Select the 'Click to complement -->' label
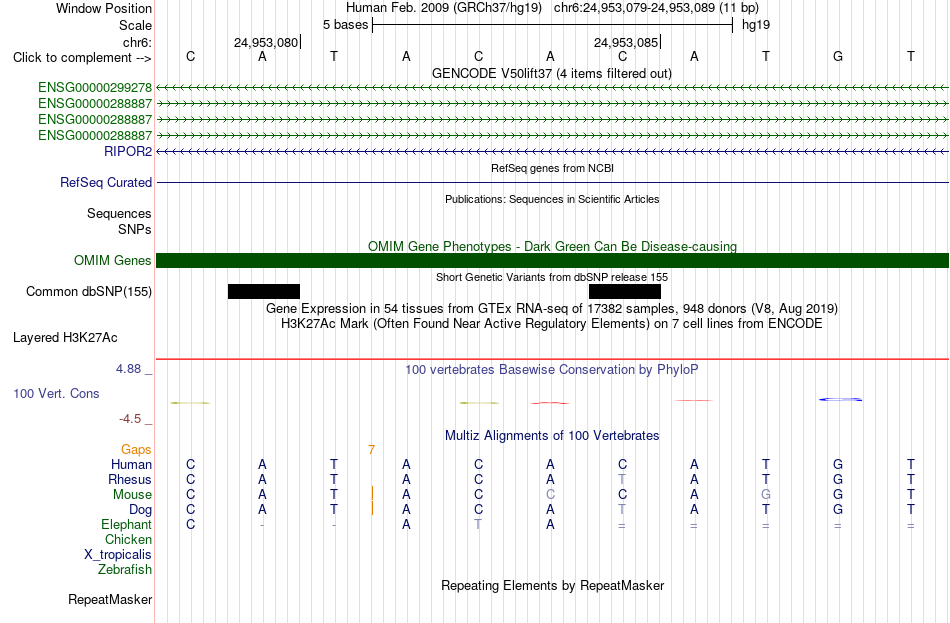950x623 pixels. click(x=82, y=58)
